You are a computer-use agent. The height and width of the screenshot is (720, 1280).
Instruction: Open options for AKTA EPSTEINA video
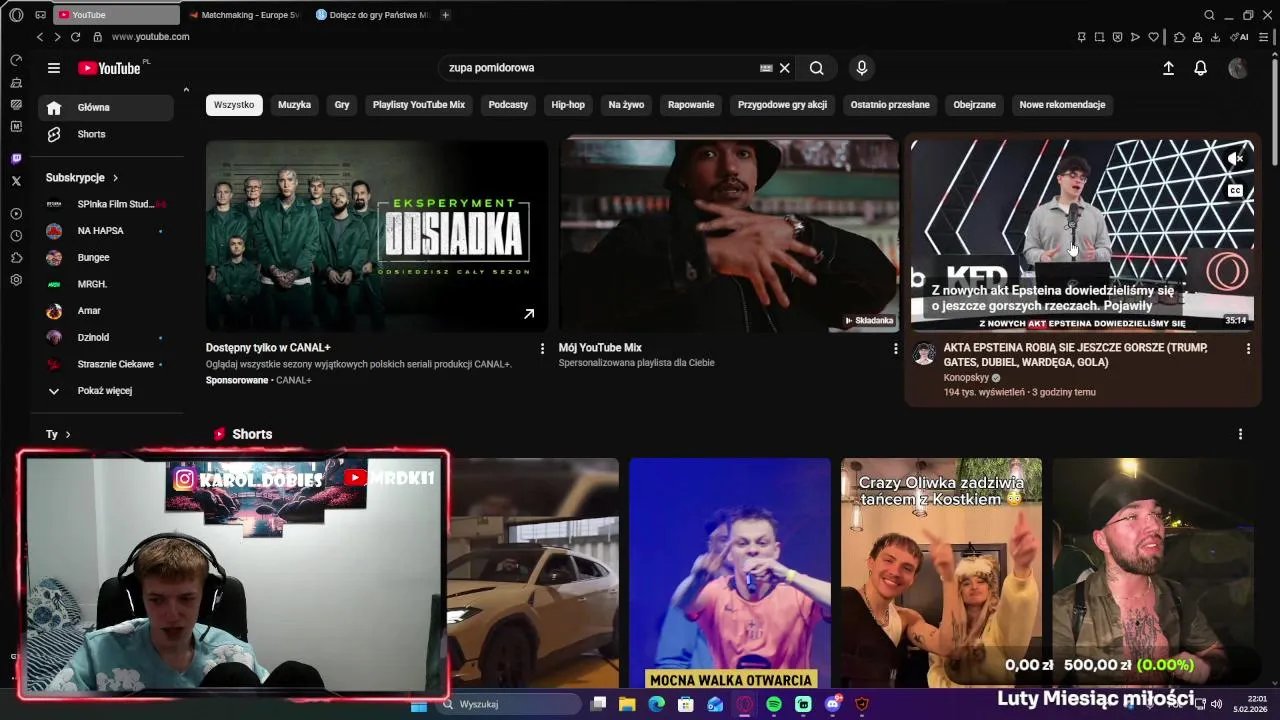point(1248,348)
